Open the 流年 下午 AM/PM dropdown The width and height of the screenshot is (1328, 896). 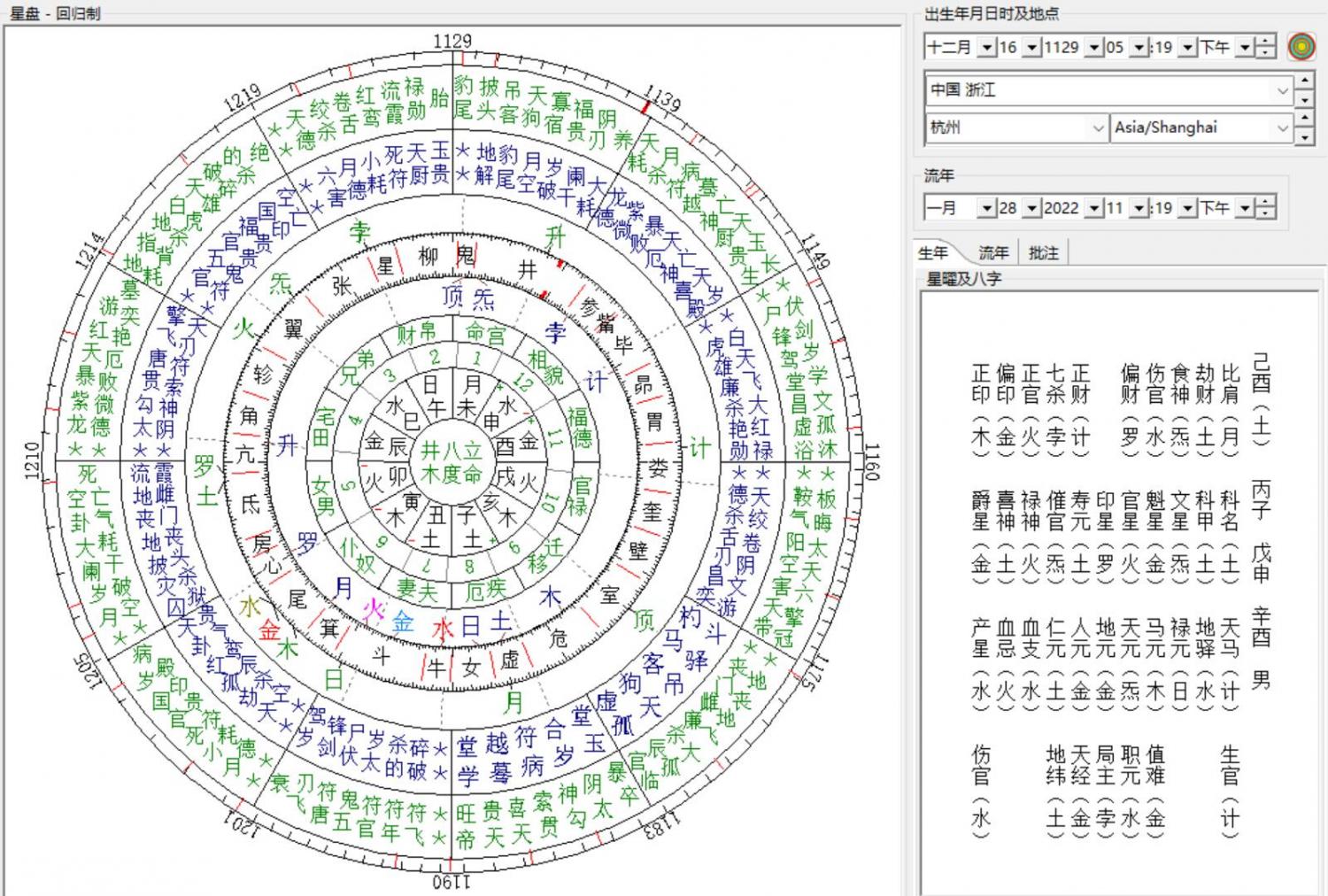[x=1245, y=208]
